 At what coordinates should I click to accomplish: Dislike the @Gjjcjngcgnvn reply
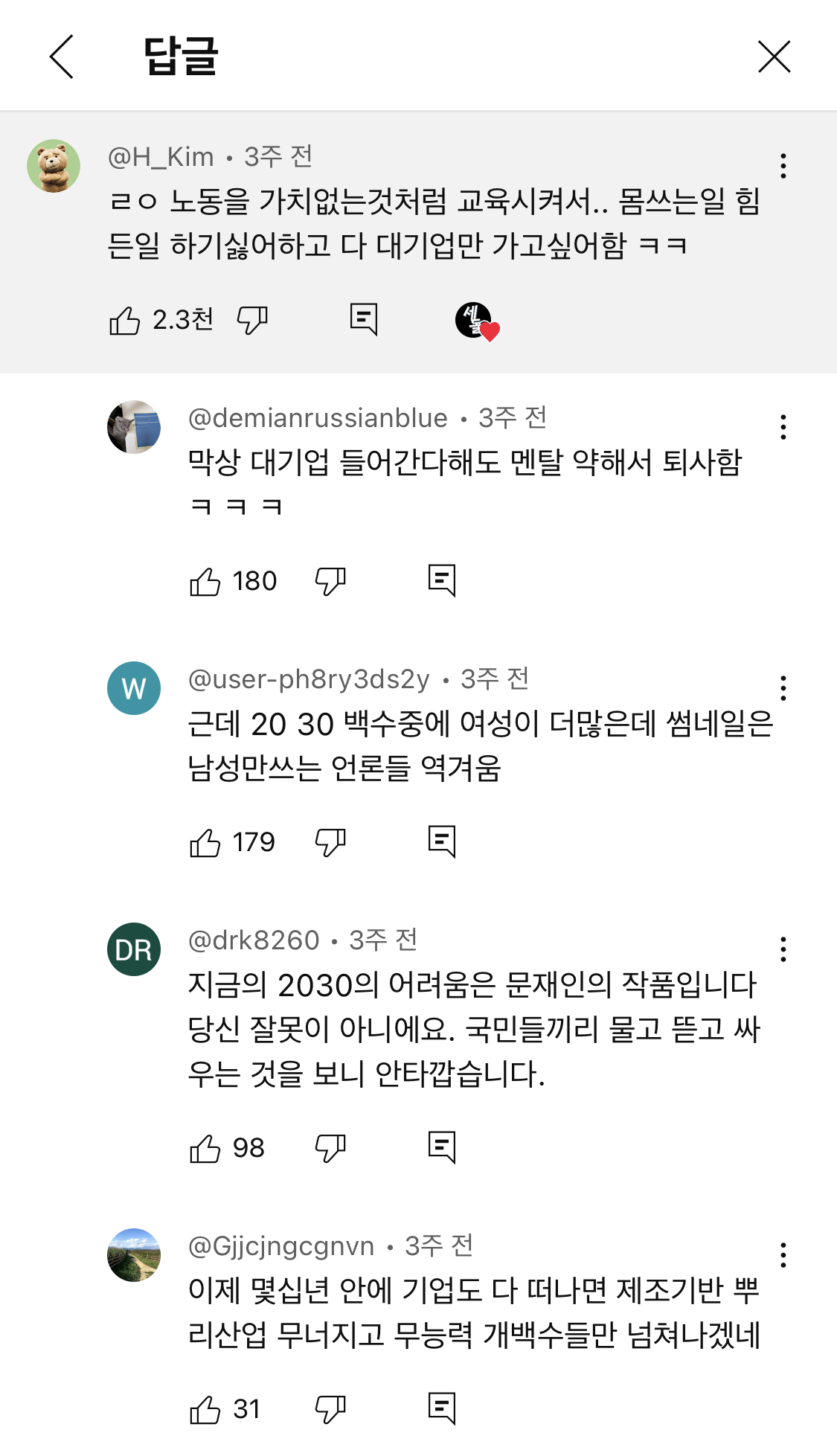point(330,1410)
